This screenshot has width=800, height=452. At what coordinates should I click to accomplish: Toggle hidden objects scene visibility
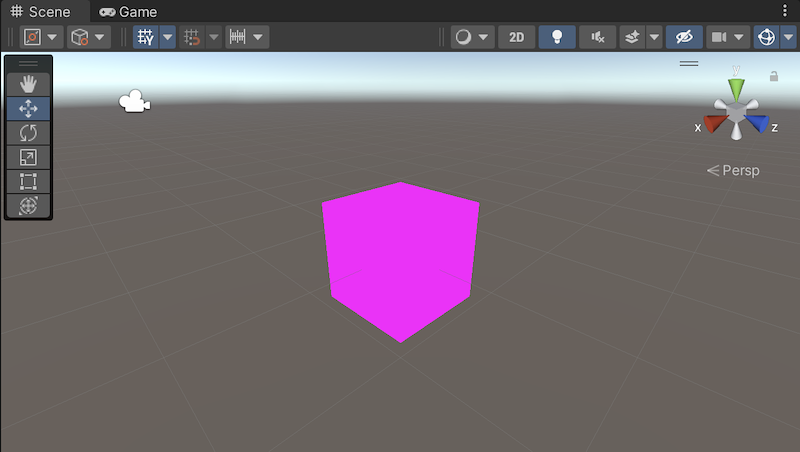coord(684,37)
